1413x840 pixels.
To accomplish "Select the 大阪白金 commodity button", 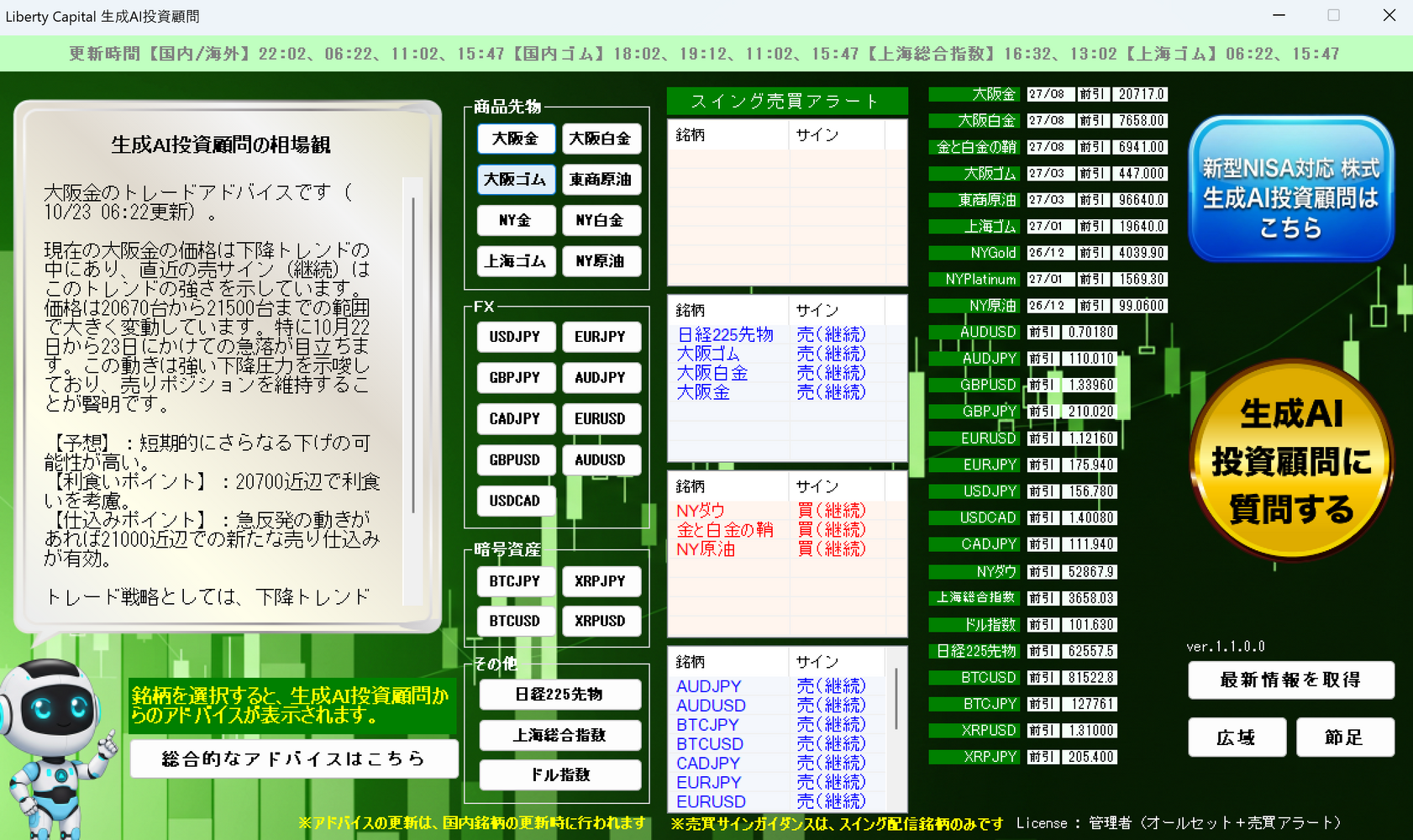I will click(x=601, y=139).
